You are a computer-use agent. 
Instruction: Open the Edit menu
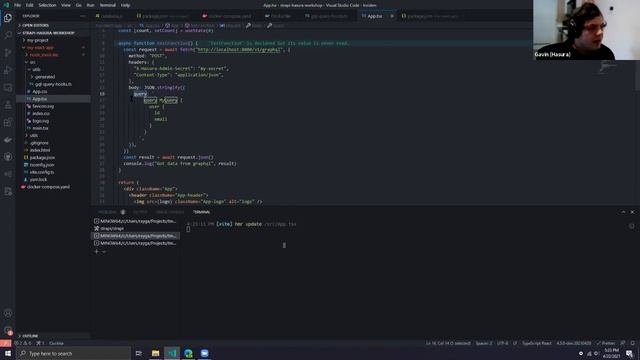coord(30,5)
